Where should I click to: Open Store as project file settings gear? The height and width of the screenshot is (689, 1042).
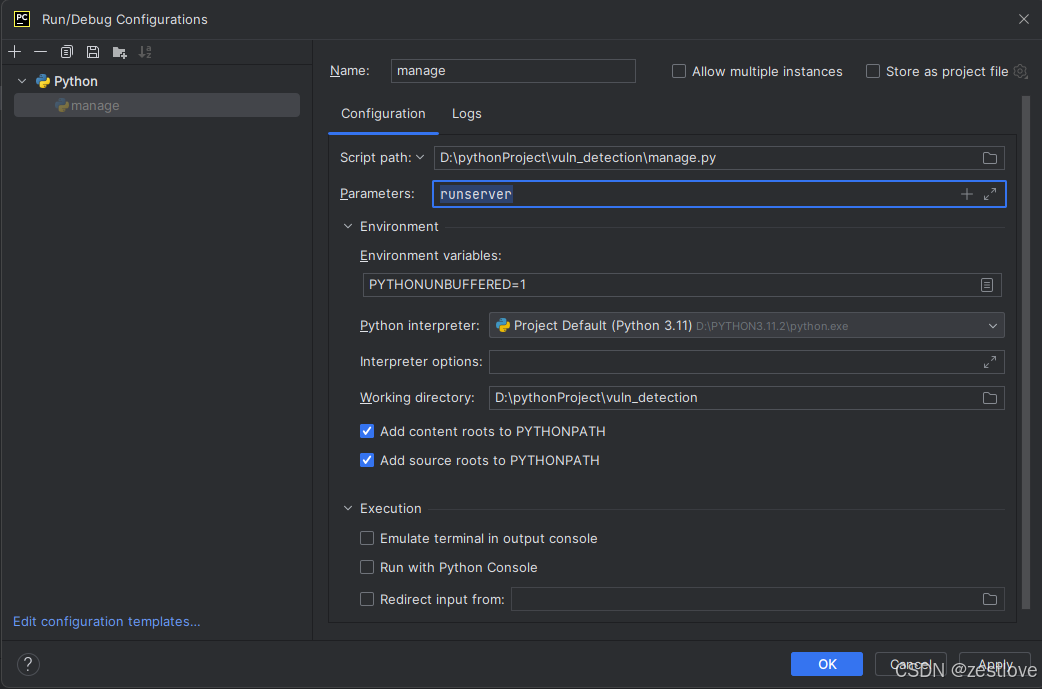click(x=1021, y=71)
